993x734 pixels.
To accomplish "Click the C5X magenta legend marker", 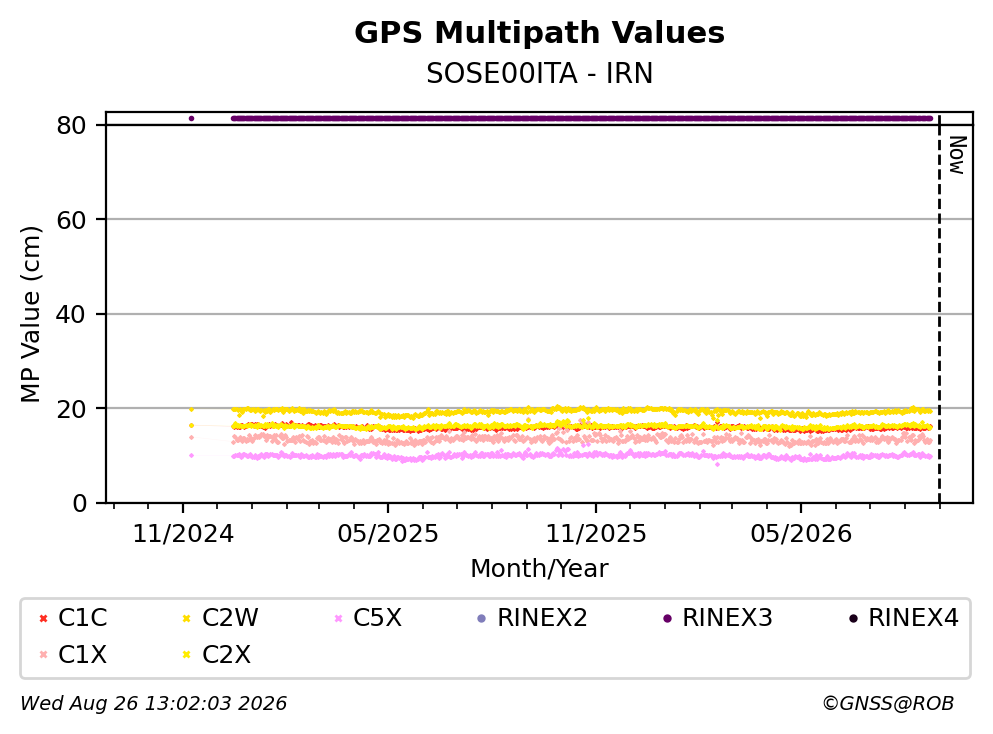I will 338,618.
